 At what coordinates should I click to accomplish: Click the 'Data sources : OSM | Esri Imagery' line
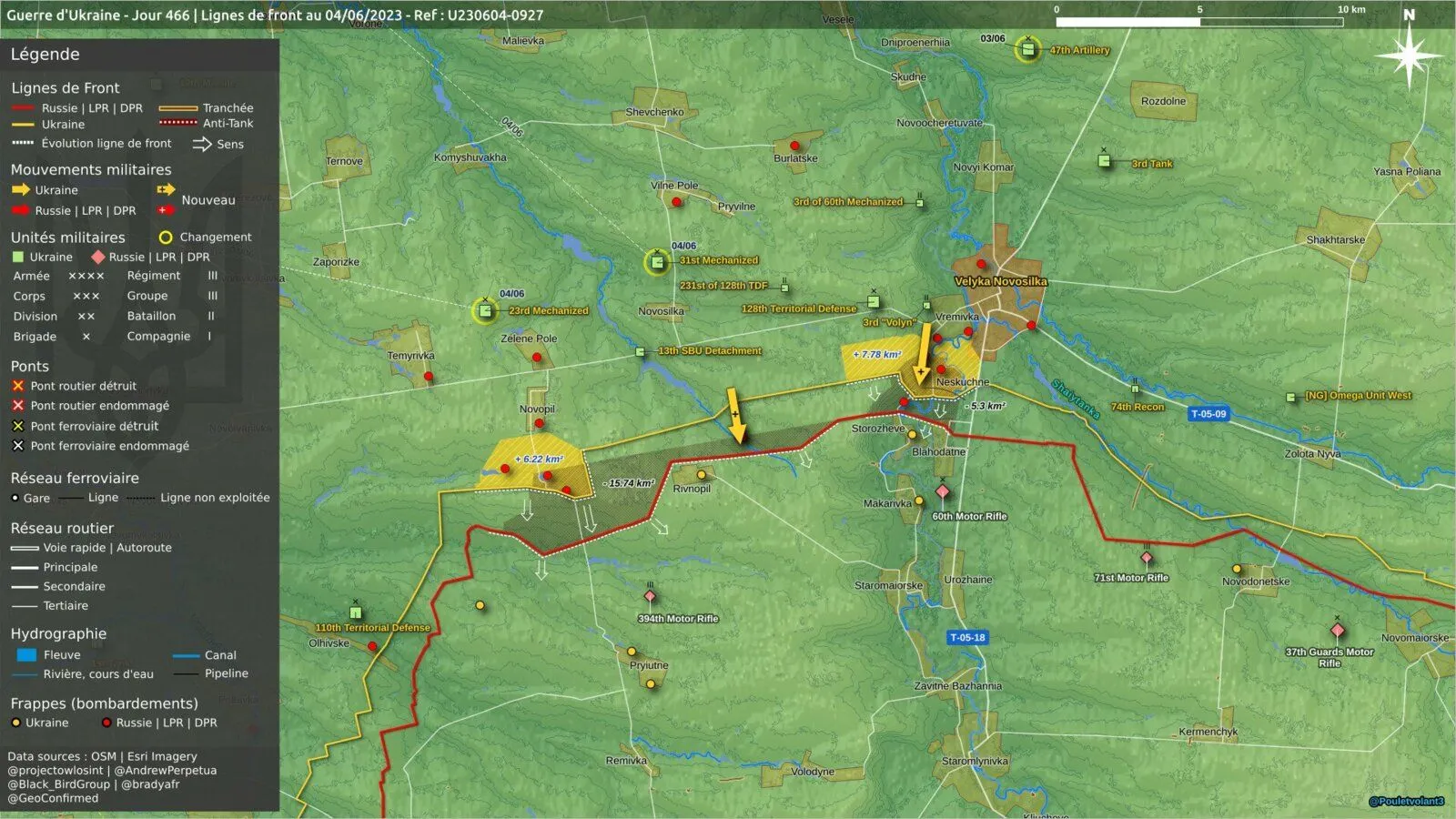(102, 756)
